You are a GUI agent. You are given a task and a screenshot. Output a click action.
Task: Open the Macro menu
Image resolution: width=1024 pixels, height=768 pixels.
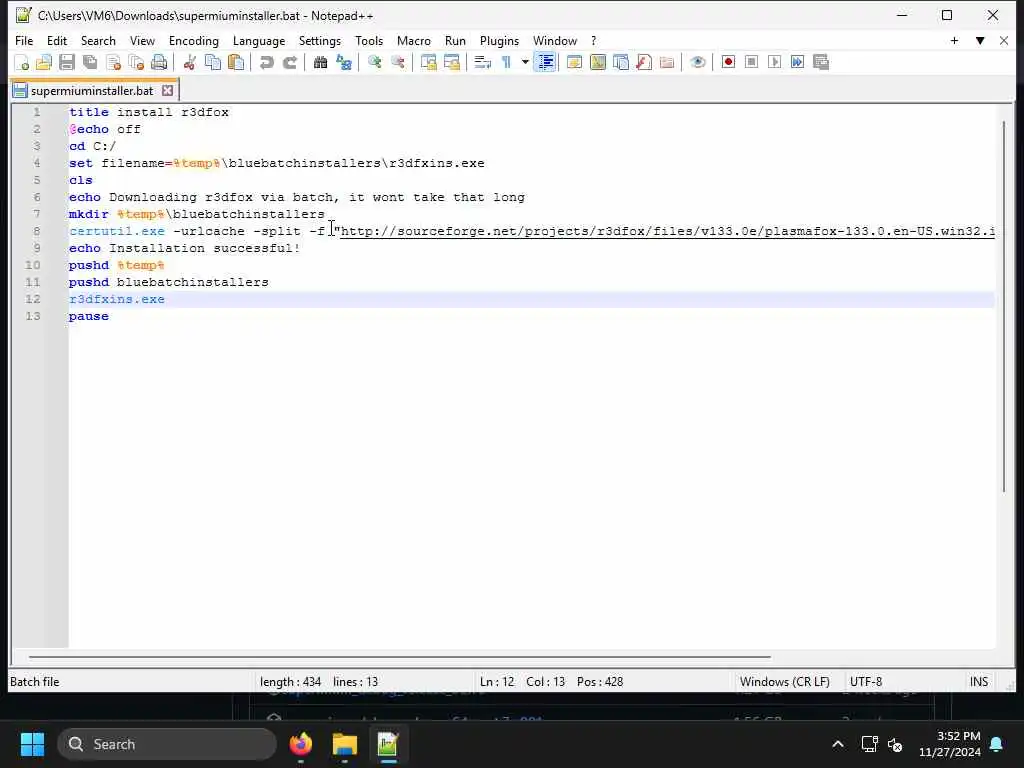coord(413,40)
